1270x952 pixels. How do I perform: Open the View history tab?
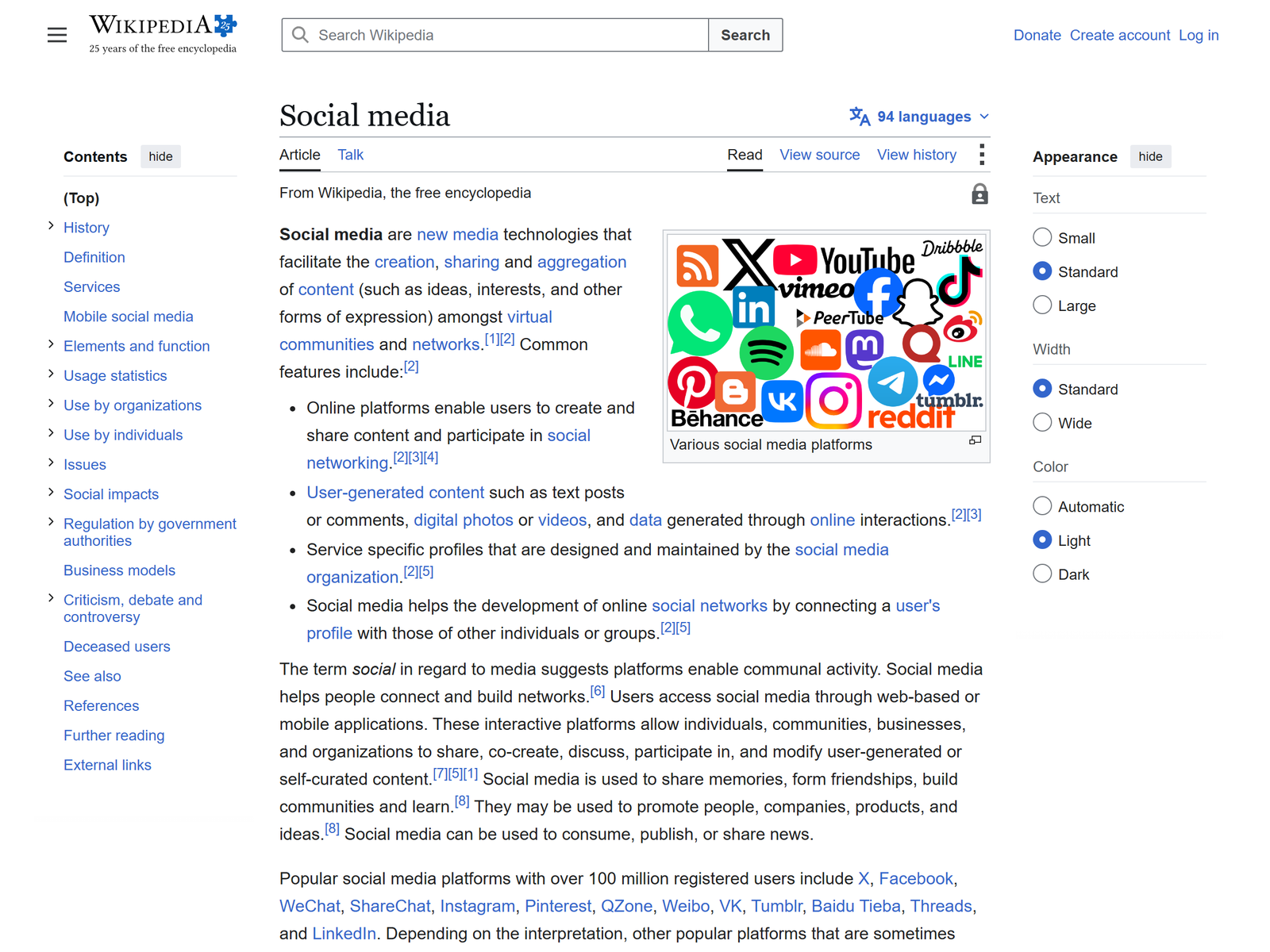(x=916, y=155)
